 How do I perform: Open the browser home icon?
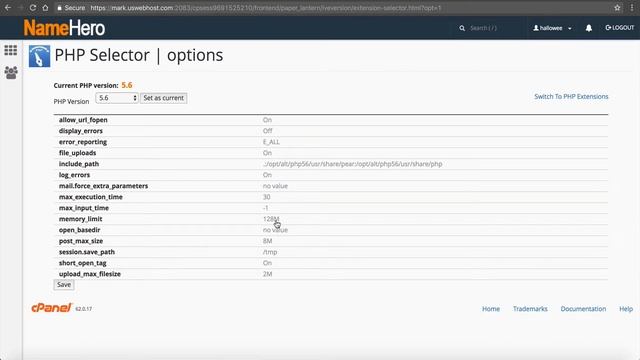coord(45,8)
